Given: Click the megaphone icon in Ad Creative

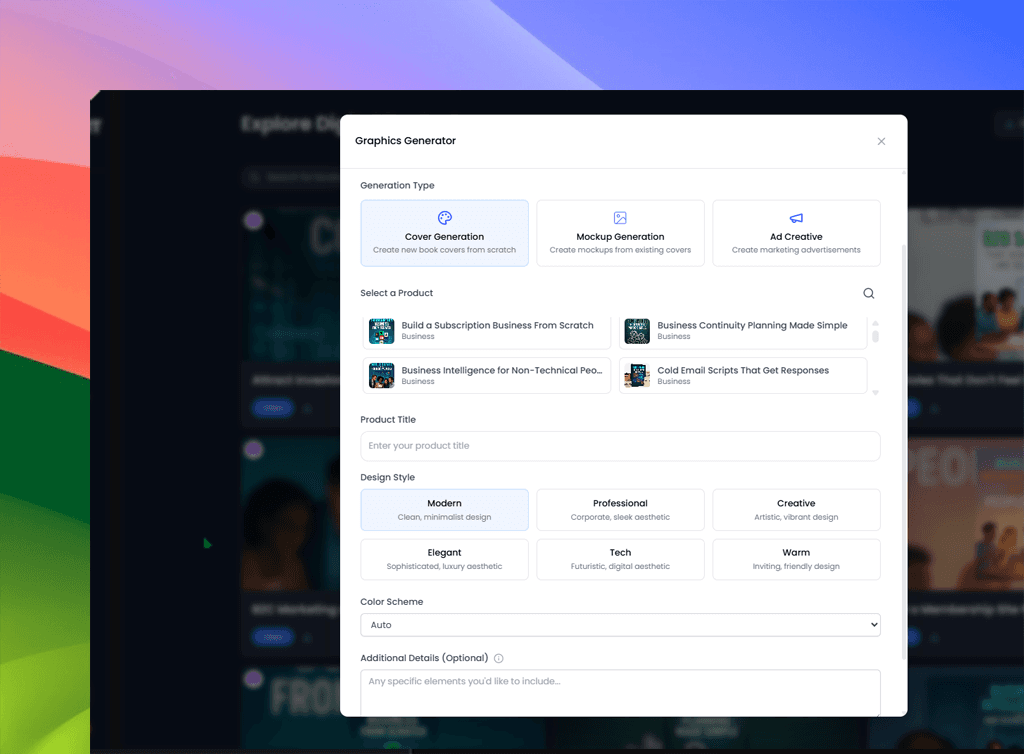Looking at the screenshot, I should point(796,218).
